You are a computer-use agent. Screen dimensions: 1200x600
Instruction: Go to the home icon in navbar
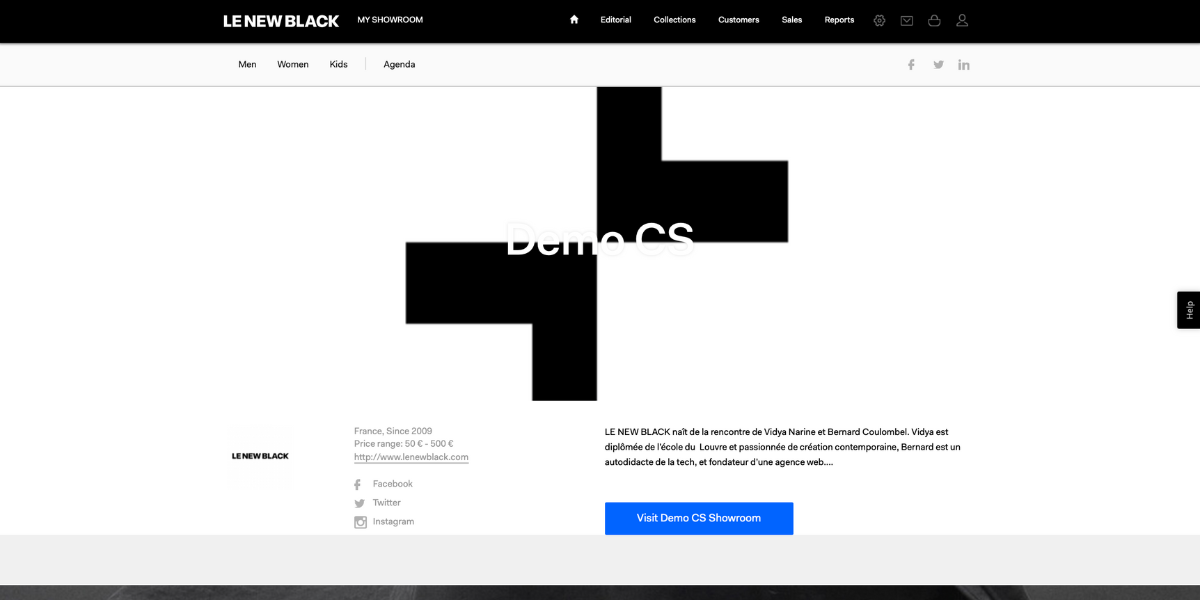[x=574, y=20]
